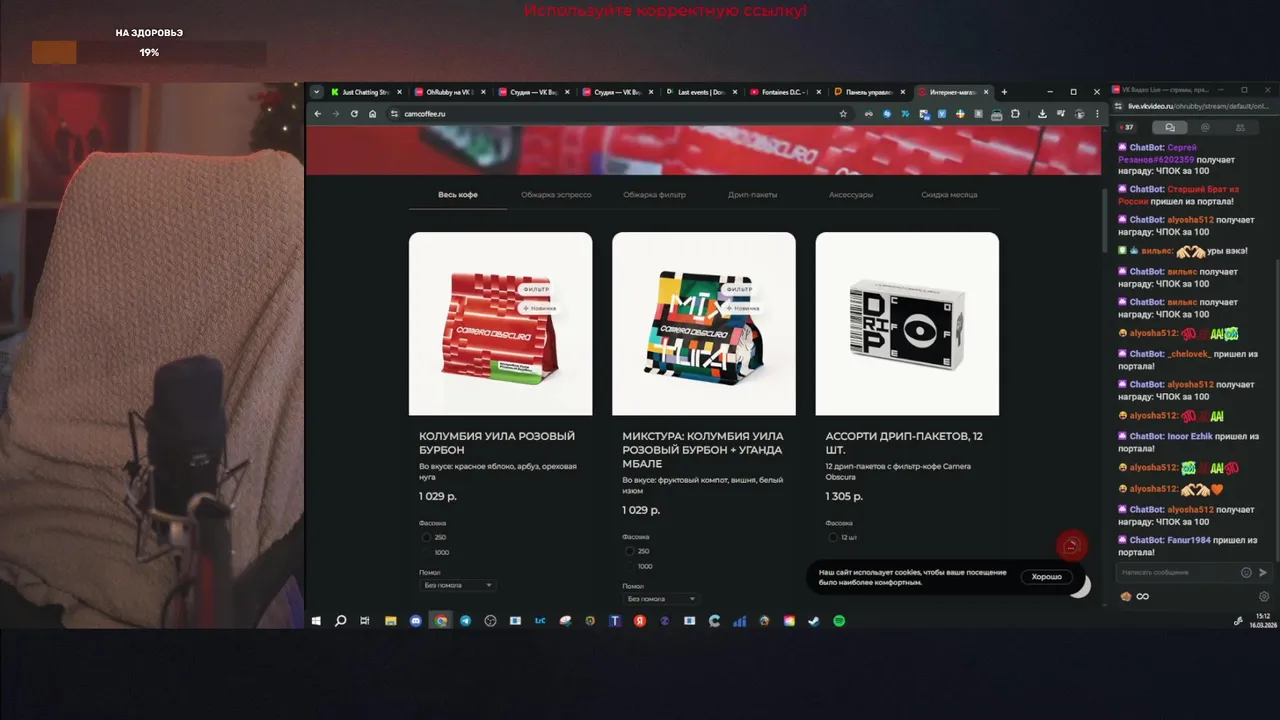Image resolution: width=1280 pixels, height=720 pixels.
Task: Open chat settings gear icon
Action: coord(1263,596)
